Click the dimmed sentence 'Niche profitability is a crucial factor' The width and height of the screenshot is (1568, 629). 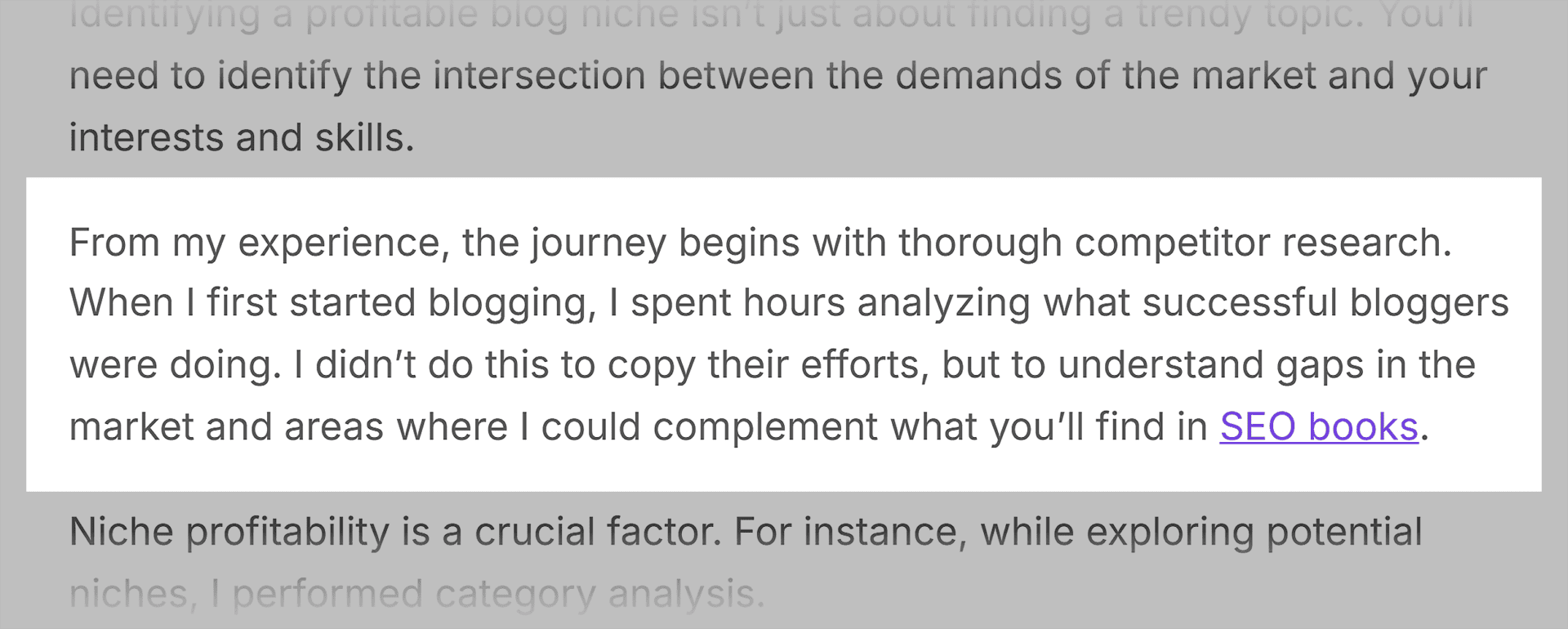(396, 533)
